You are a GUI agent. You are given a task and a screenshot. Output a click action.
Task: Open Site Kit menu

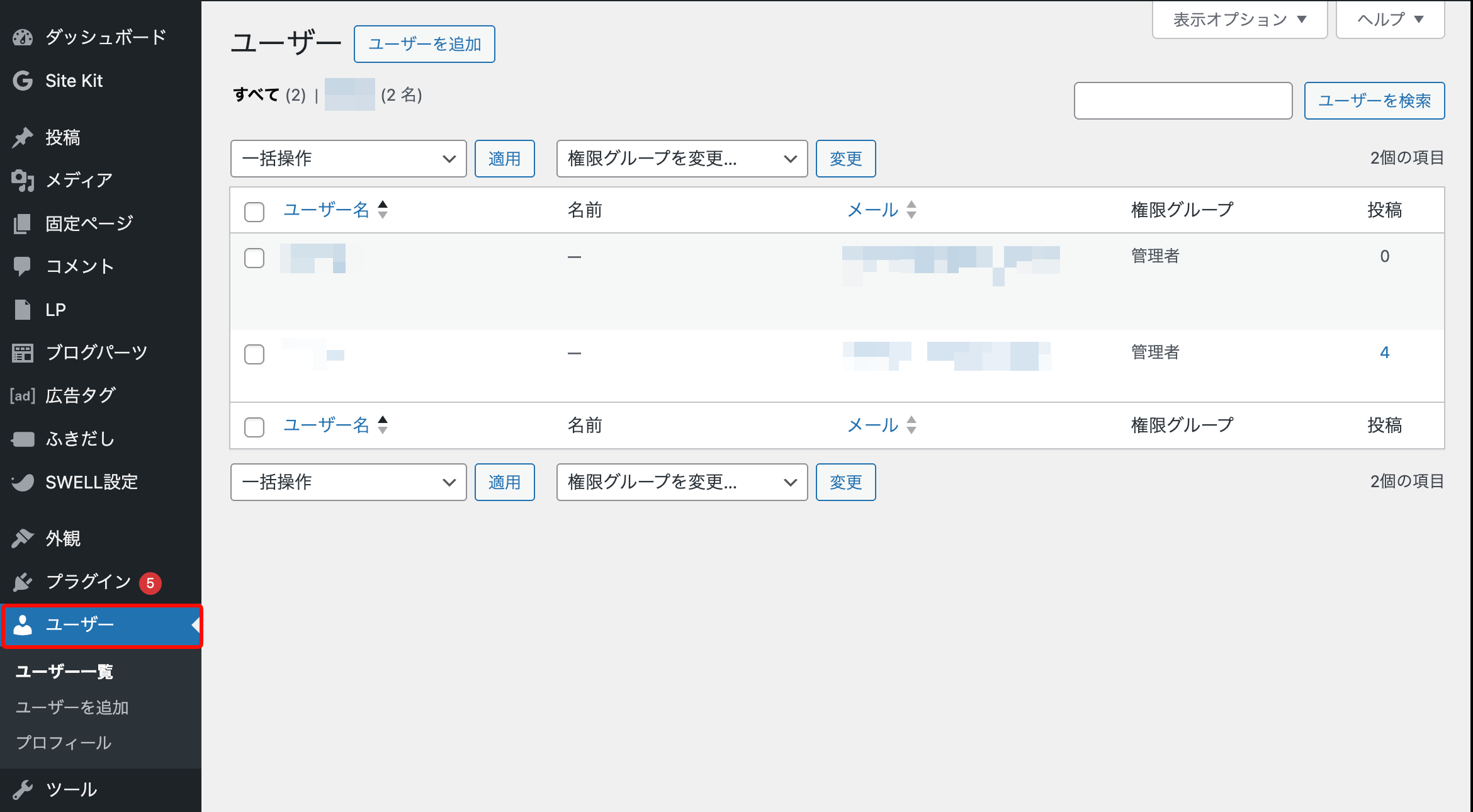(x=101, y=81)
